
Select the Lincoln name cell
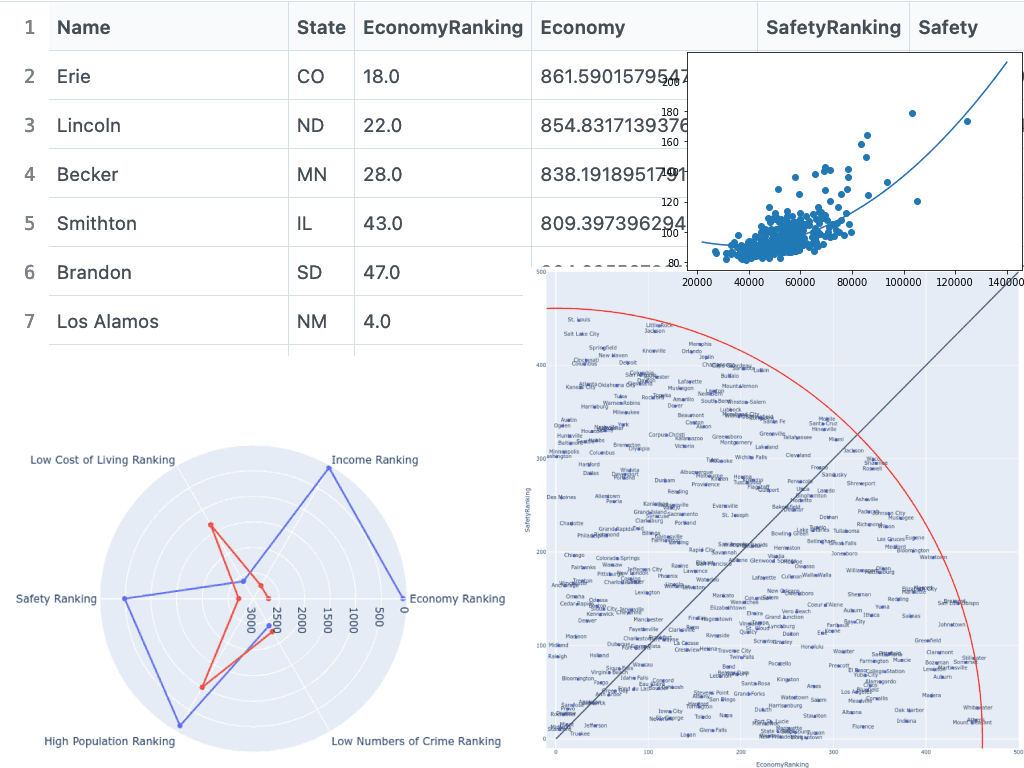[x=89, y=125]
